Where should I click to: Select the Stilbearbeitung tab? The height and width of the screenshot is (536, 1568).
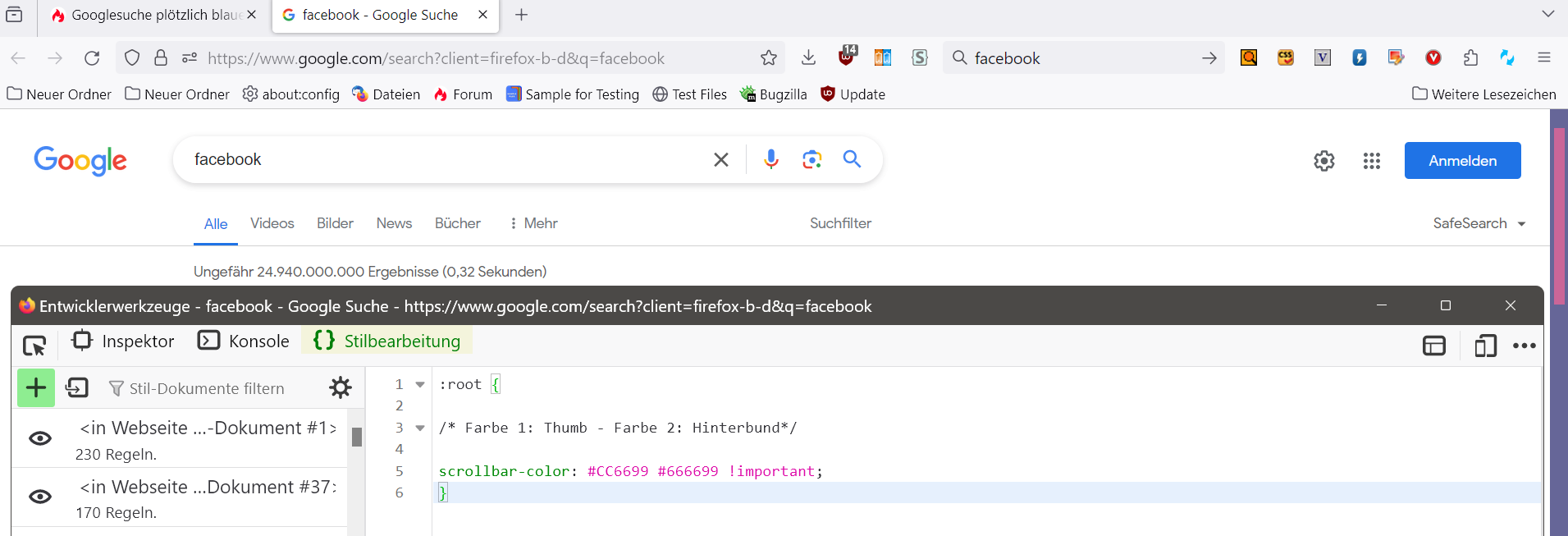pos(386,341)
